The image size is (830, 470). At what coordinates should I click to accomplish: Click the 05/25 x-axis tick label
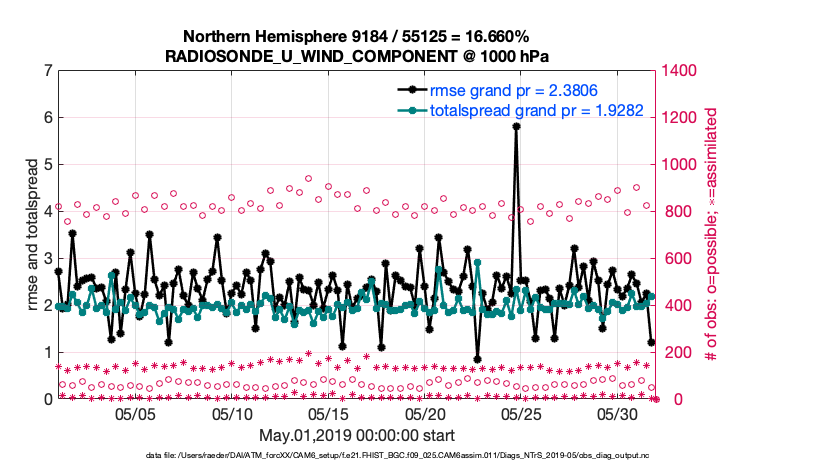(x=521, y=414)
